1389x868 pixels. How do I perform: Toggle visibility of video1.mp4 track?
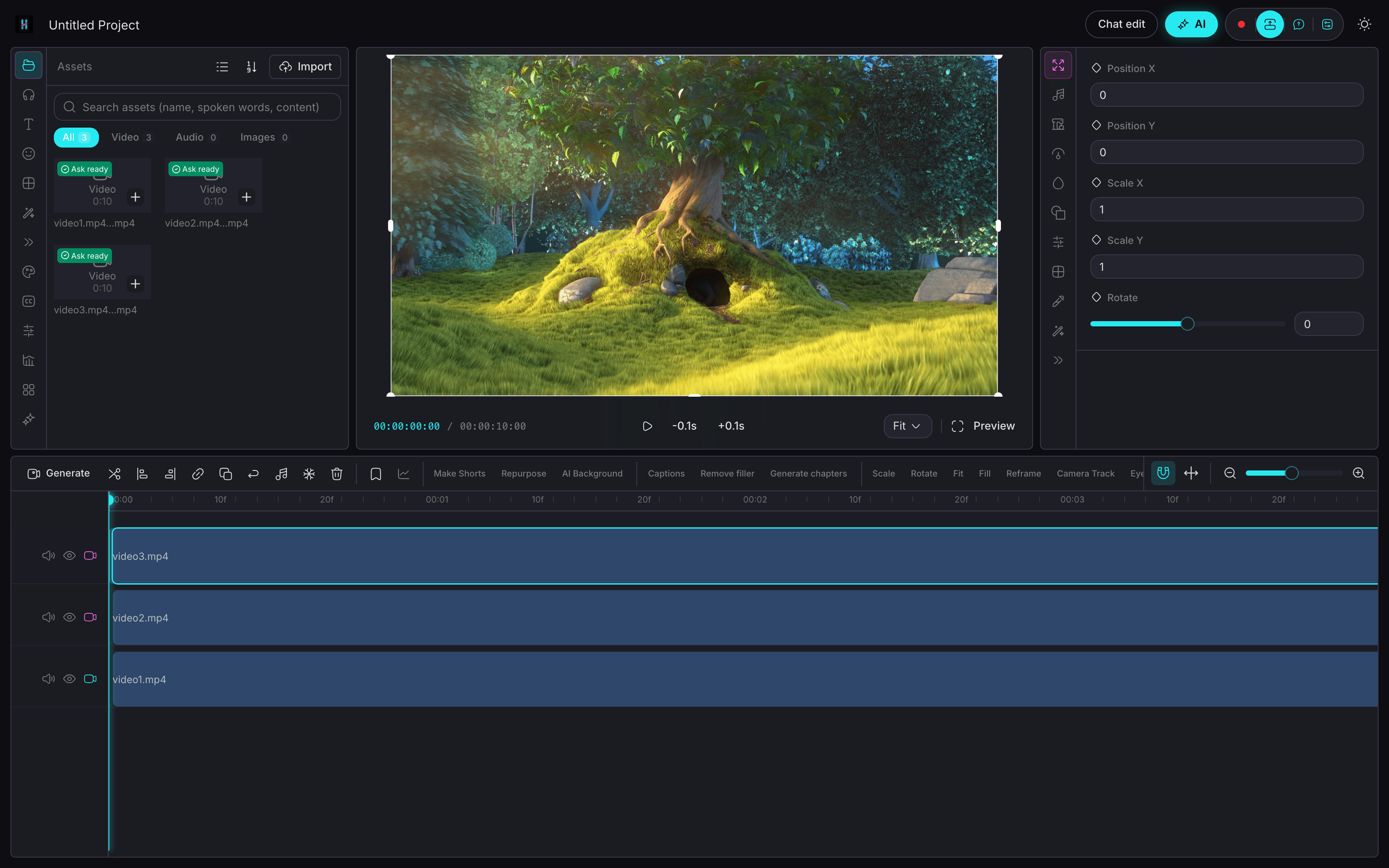click(x=69, y=678)
